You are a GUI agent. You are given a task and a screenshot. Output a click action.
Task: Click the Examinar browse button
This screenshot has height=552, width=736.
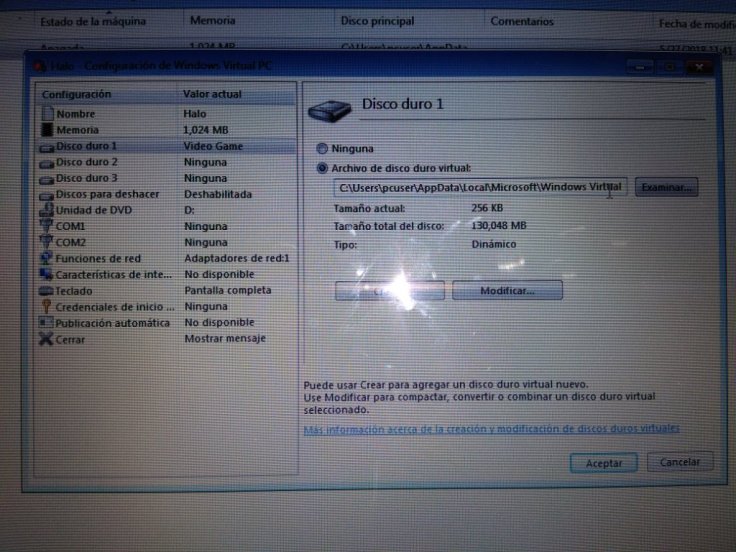667,187
